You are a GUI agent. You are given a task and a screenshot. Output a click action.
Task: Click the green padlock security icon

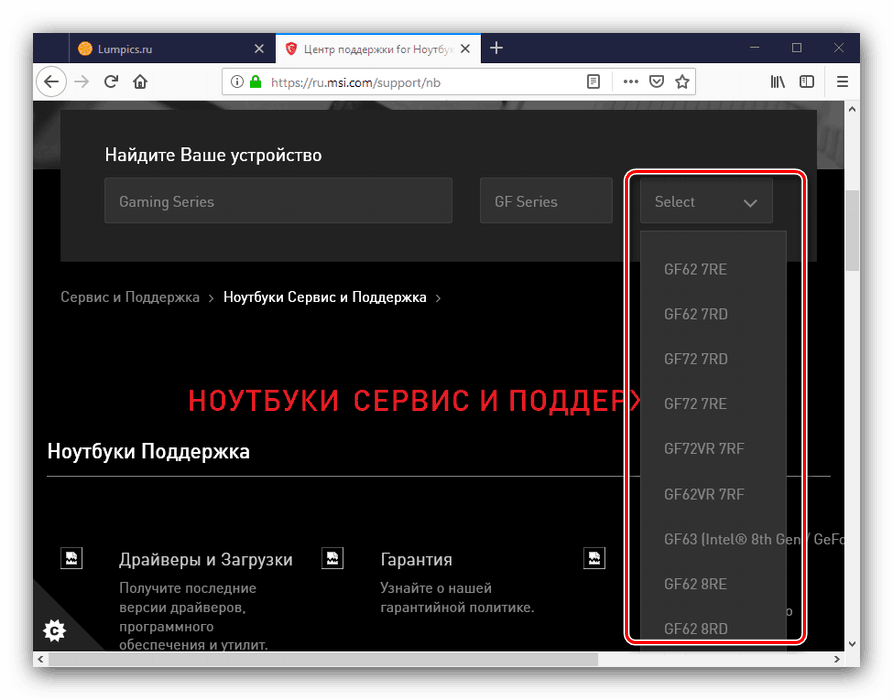[256, 82]
